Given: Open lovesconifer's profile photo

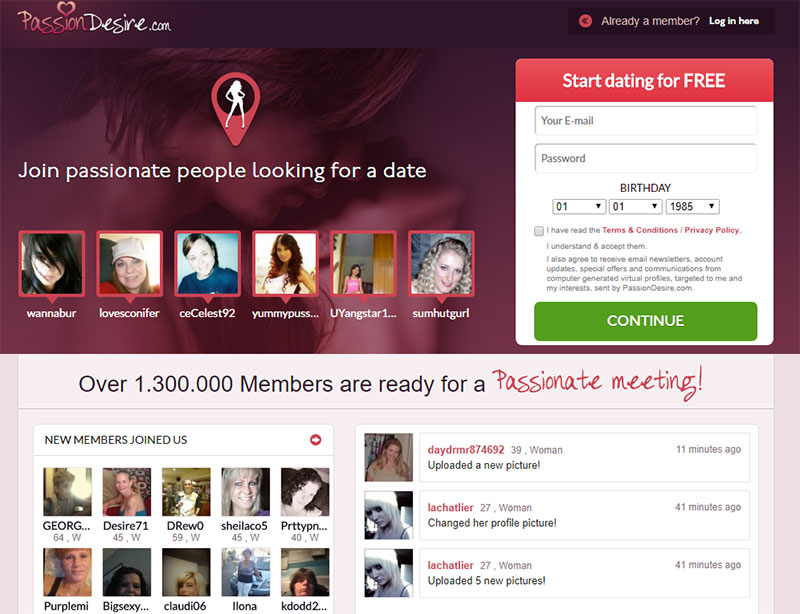Looking at the screenshot, I should click(x=129, y=264).
